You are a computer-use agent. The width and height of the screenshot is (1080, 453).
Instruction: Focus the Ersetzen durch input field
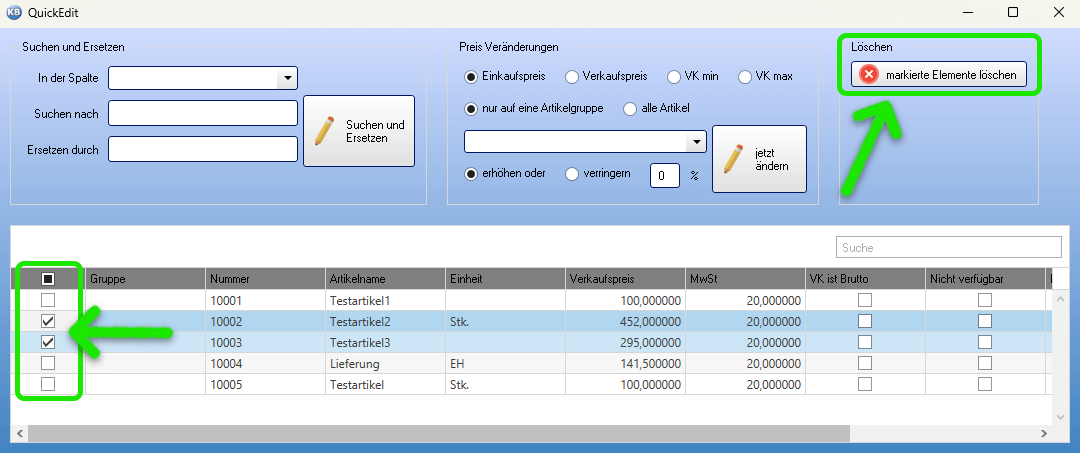click(202, 149)
